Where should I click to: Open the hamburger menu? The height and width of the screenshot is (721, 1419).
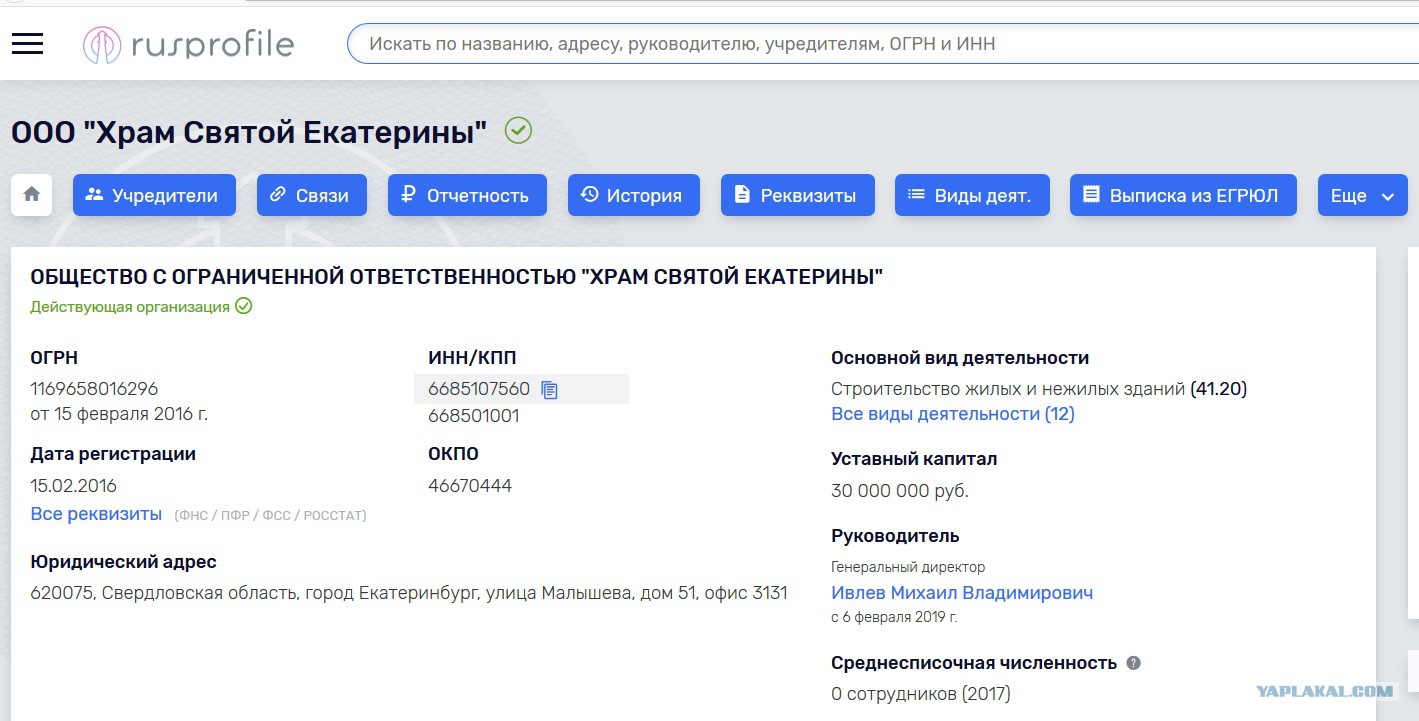tap(27, 43)
